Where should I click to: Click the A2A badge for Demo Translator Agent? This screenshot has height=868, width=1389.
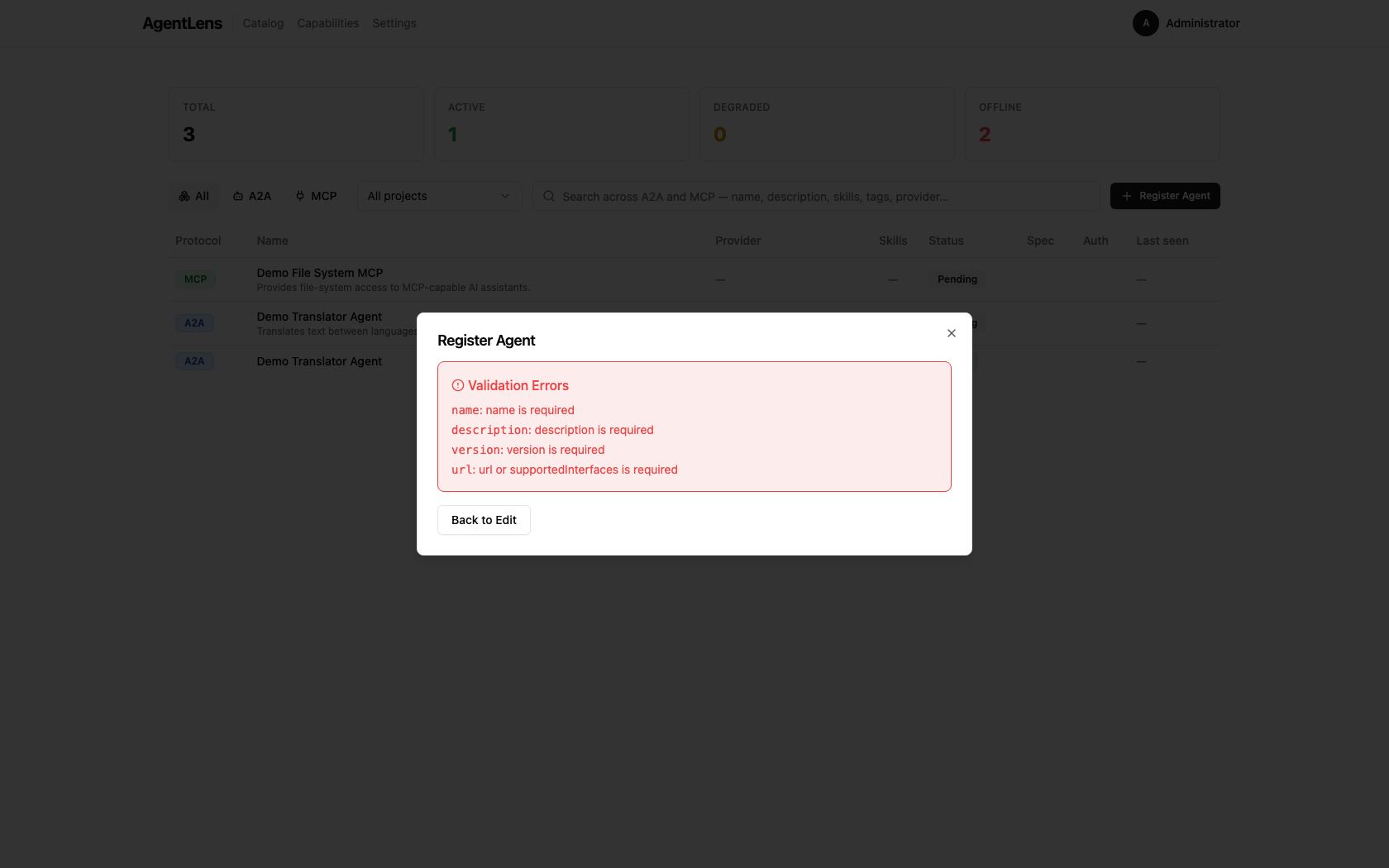point(194,323)
